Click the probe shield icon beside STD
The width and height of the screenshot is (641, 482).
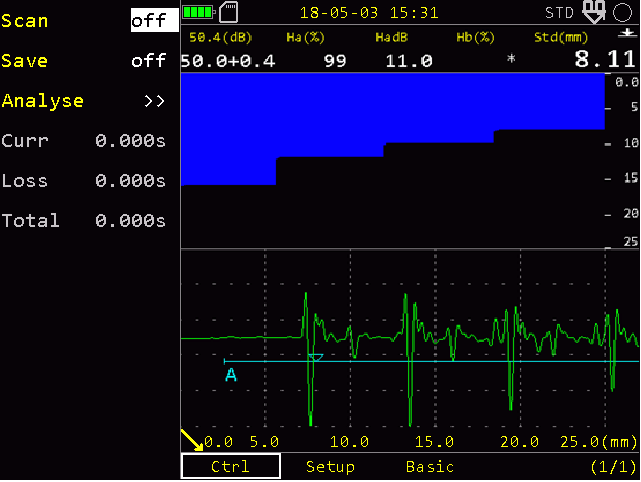tap(594, 12)
